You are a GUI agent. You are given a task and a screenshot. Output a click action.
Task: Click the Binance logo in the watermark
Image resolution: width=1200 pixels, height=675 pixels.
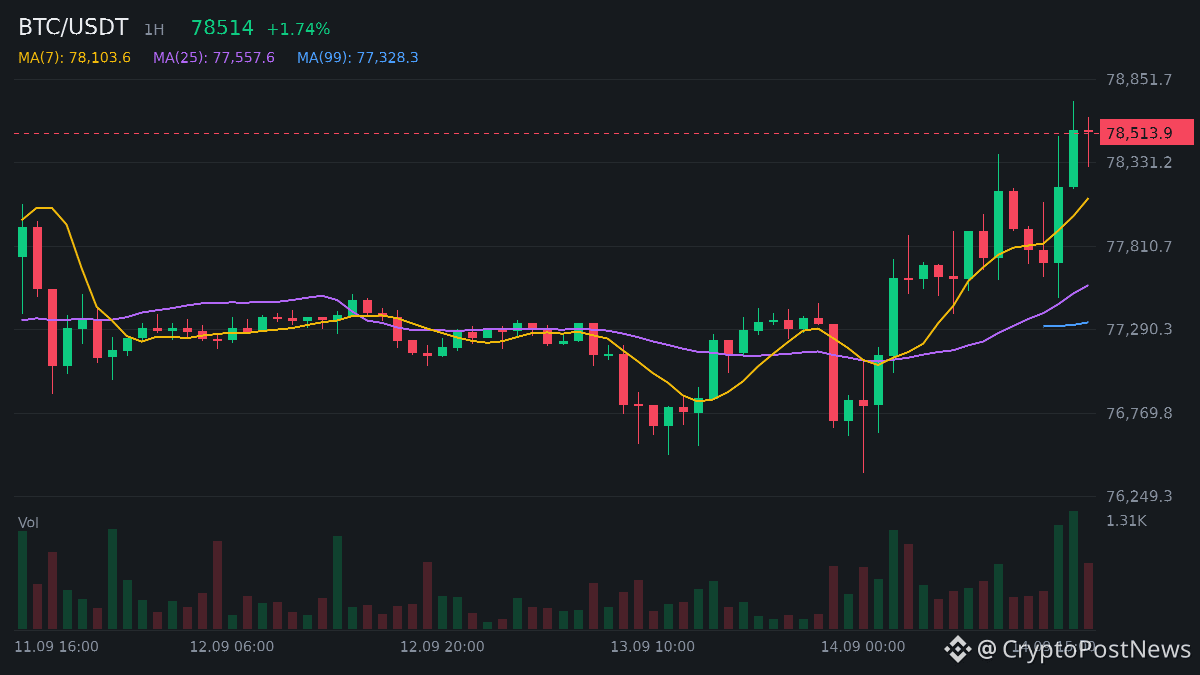point(958,649)
